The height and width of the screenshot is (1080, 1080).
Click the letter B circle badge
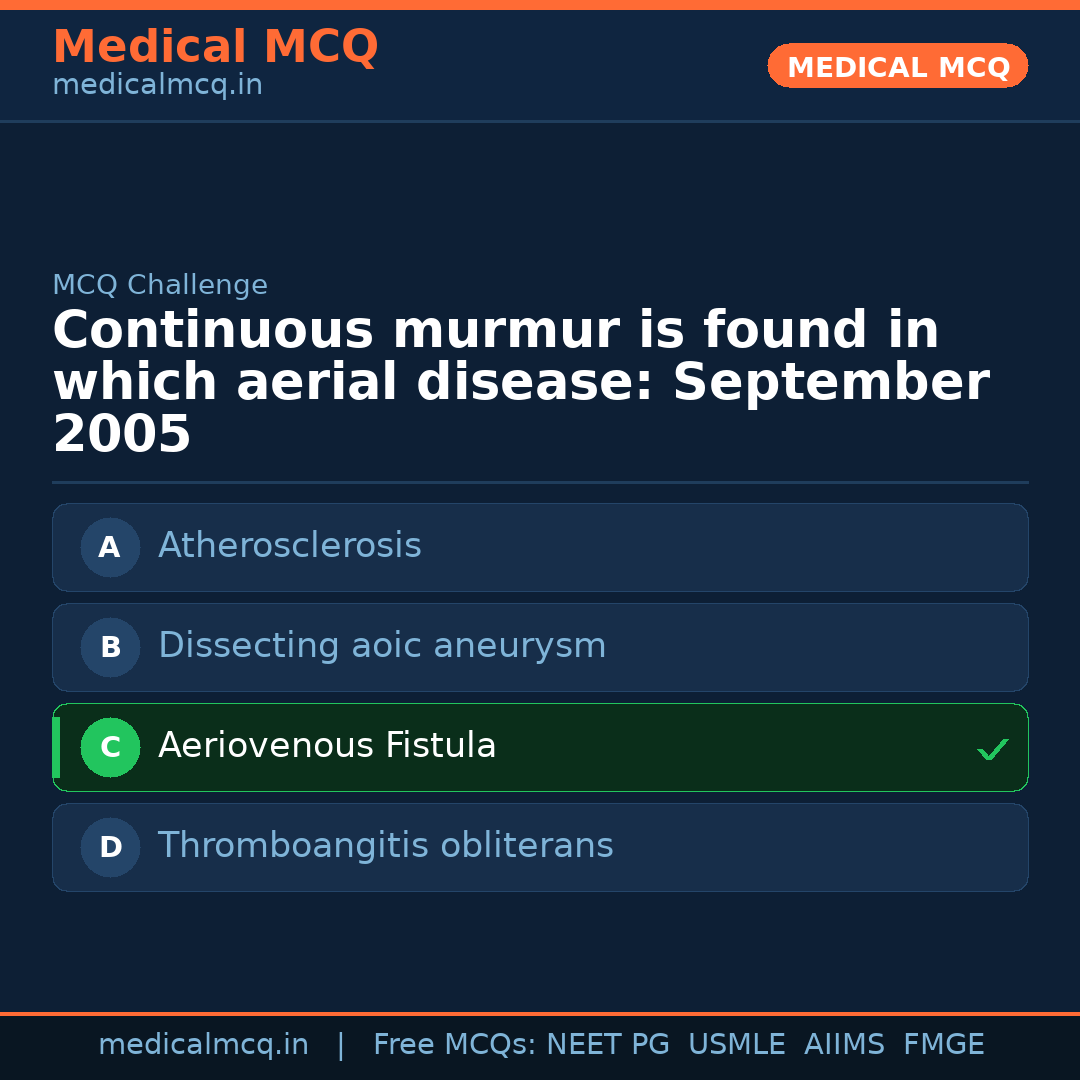(110, 647)
